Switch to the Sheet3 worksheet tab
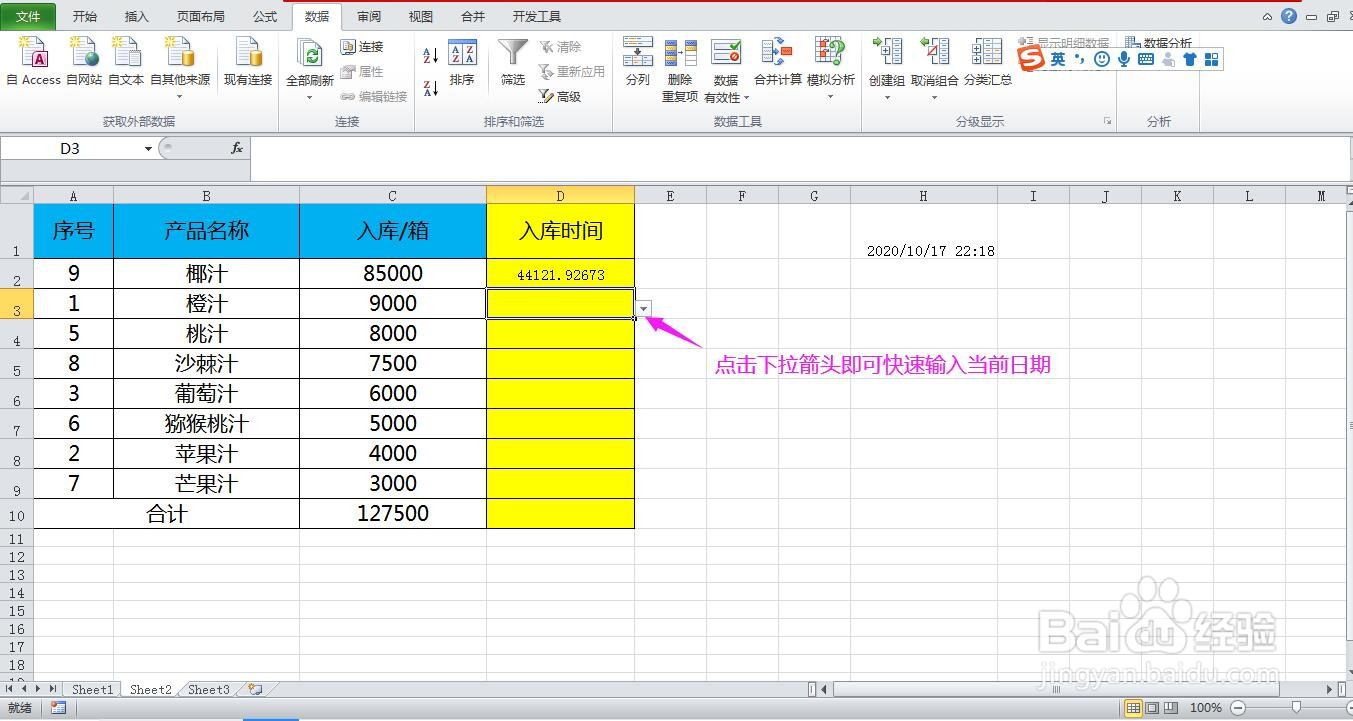The image size is (1353, 721). pyautogui.click(x=207, y=689)
